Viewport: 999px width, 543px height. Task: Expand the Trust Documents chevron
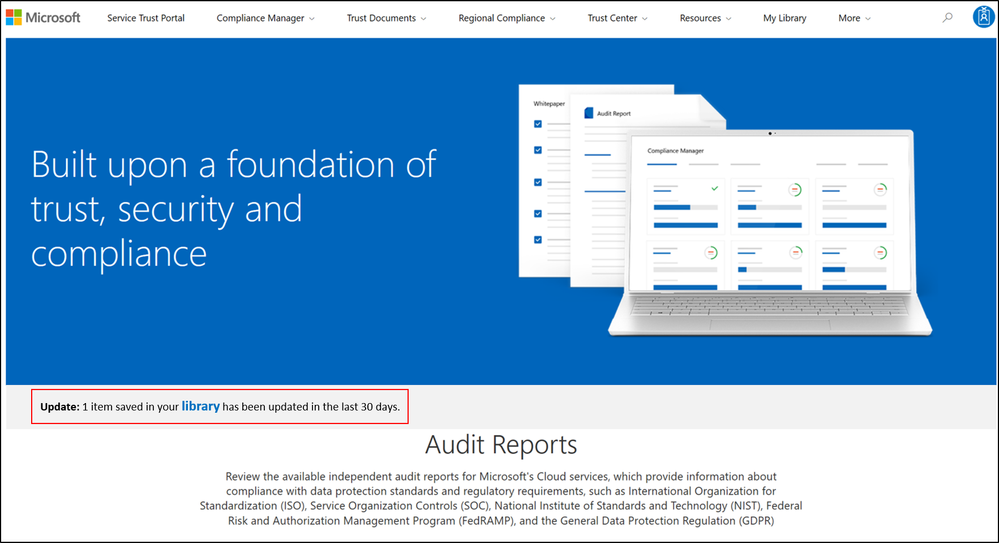(x=423, y=19)
